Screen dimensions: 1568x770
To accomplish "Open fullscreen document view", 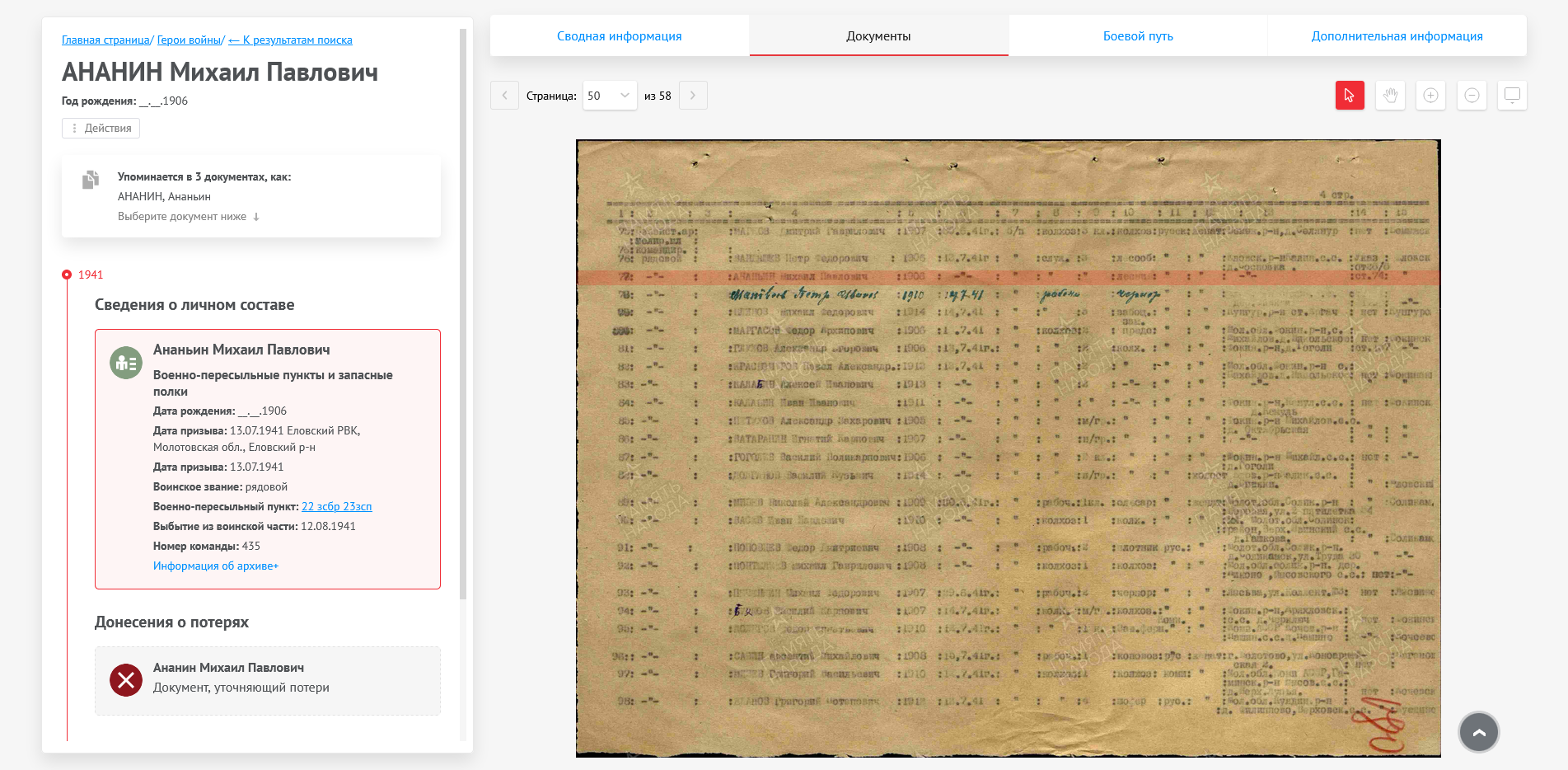I will [1512, 96].
